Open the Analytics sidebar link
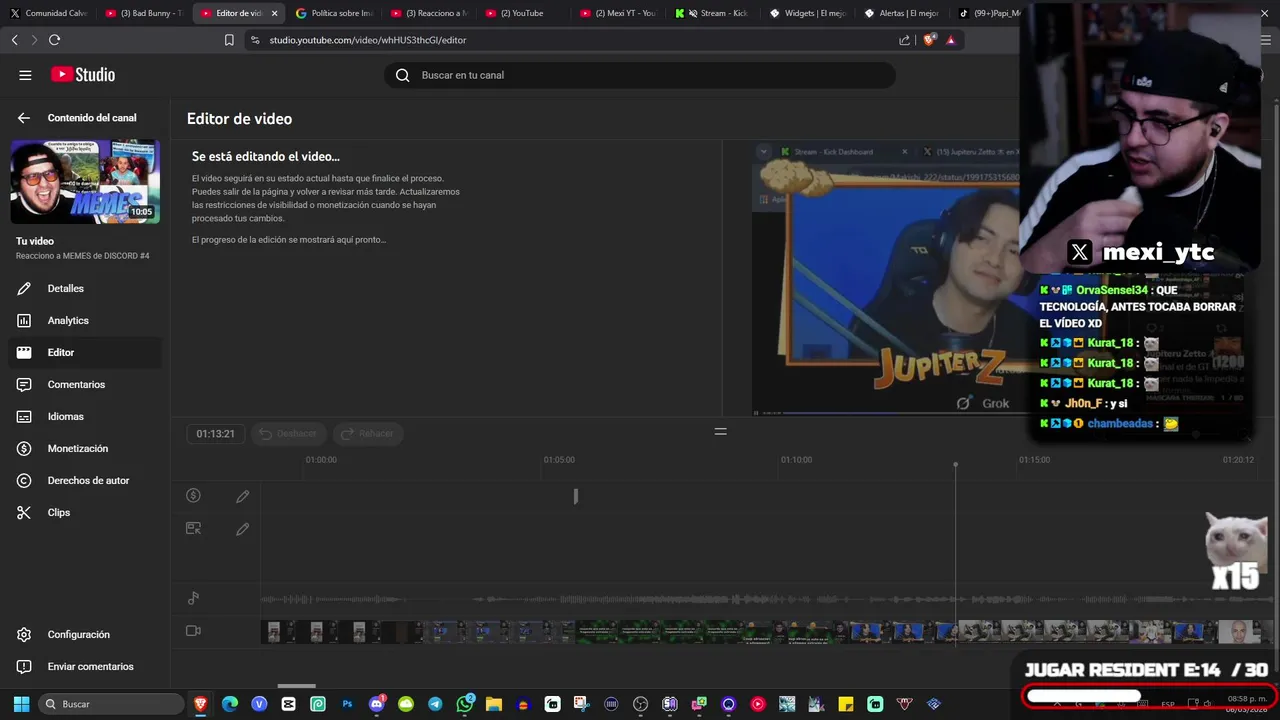Viewport: 1280px width, 720px height. point(68,320)
